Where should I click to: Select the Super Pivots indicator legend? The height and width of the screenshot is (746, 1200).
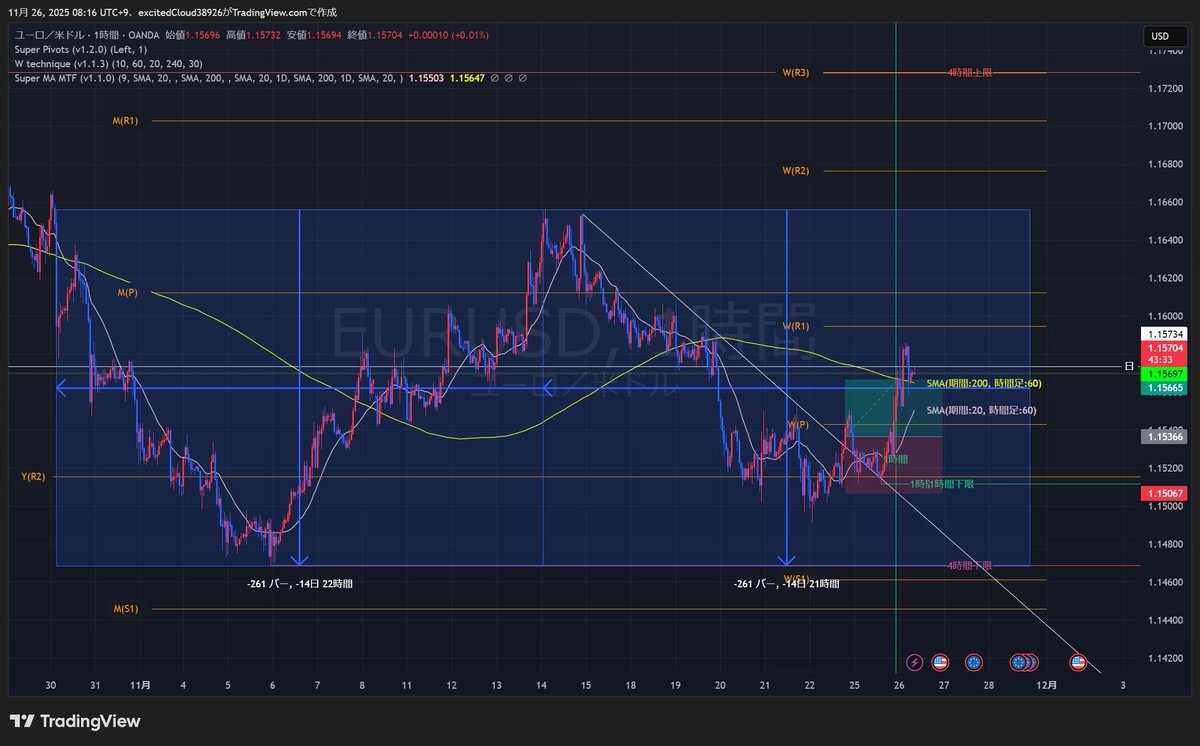click(x=80, y=49)
